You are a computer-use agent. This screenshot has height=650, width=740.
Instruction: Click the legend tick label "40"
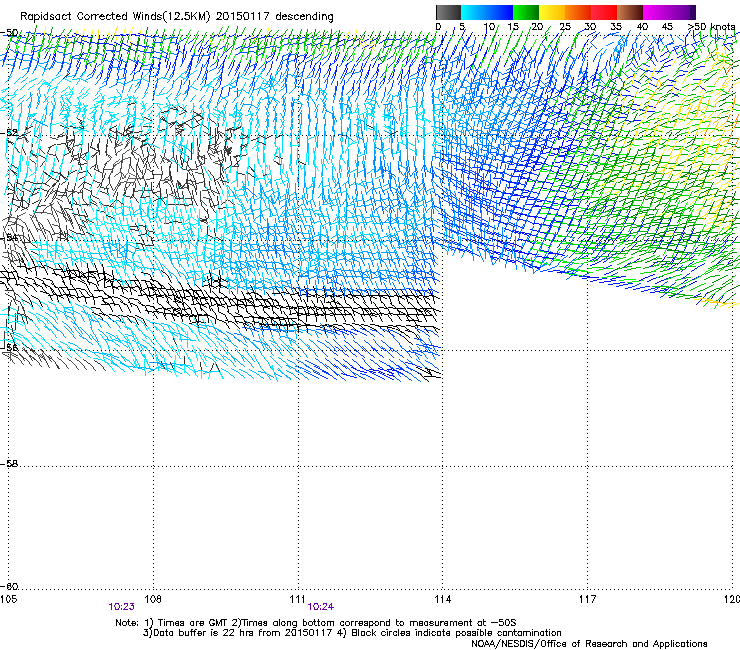[x=642, y=27]
